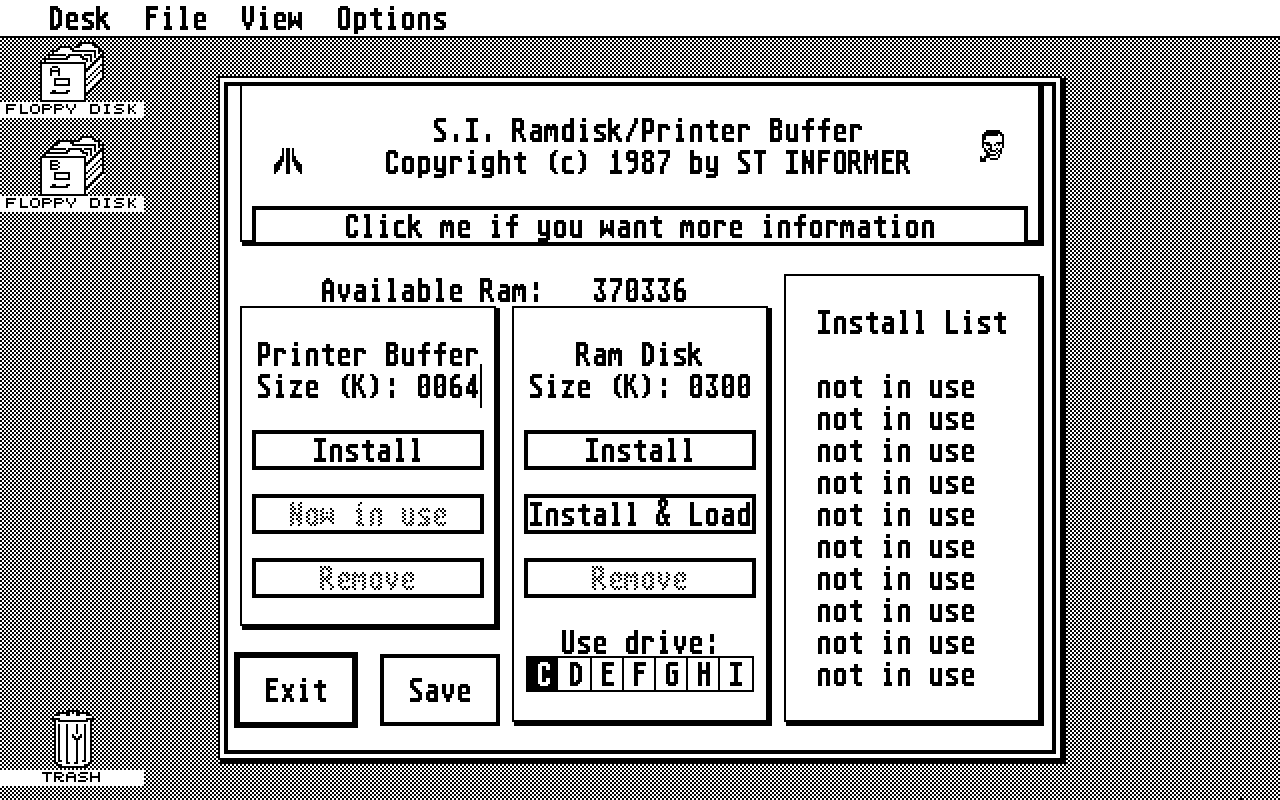Click disabled Remove under Ram Disk
This screenshot has width=1280, height=800.
click(640, 578)
